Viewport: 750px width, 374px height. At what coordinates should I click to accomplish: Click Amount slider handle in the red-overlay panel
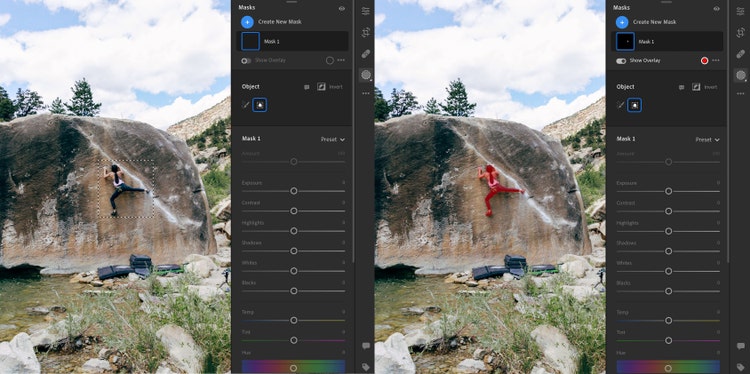click(x=669, y=162)
